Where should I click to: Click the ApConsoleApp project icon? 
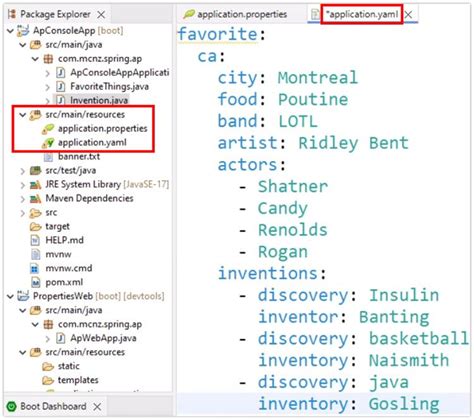23,31
